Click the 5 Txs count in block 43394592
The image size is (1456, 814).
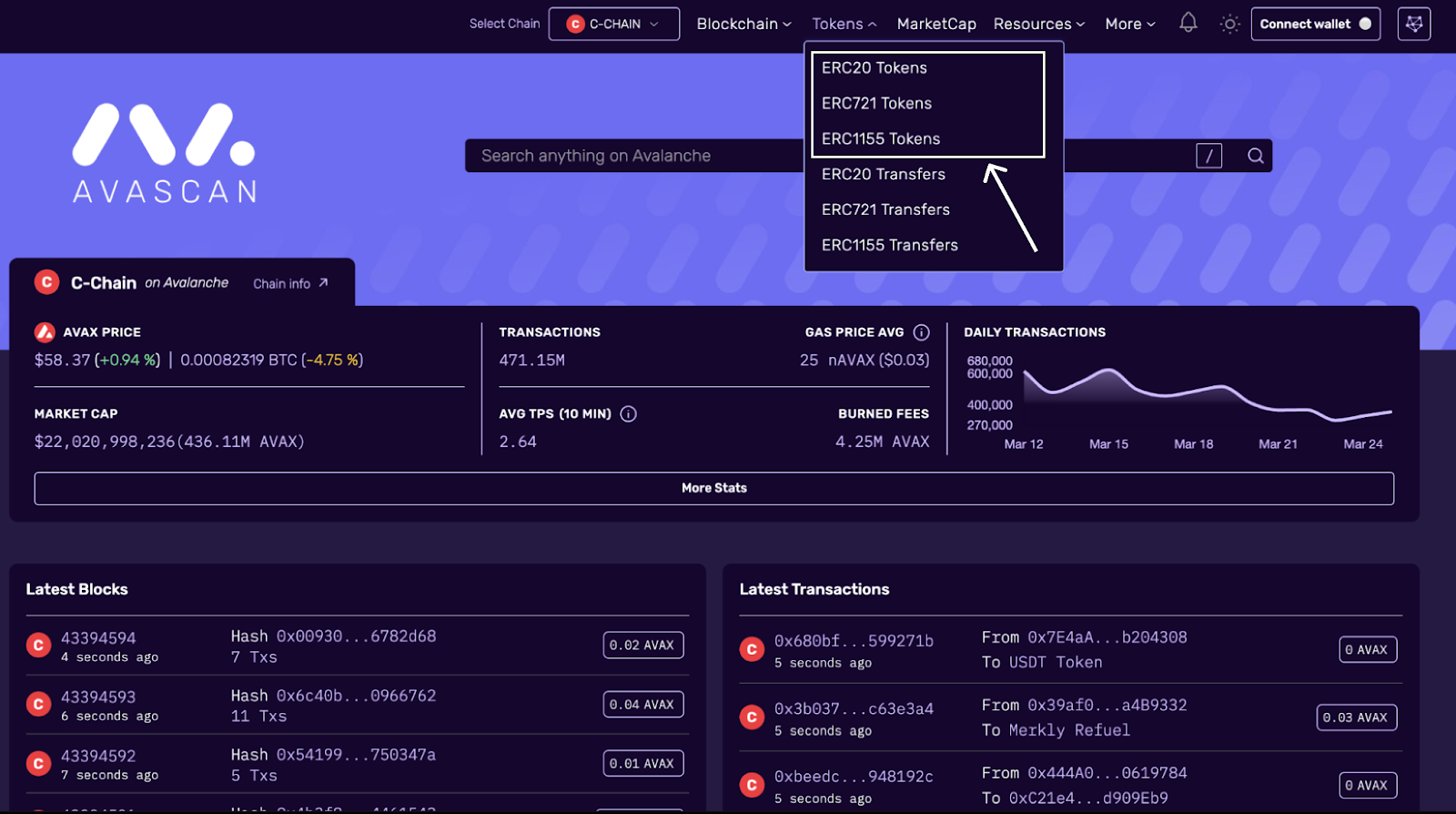pos(254,776)
